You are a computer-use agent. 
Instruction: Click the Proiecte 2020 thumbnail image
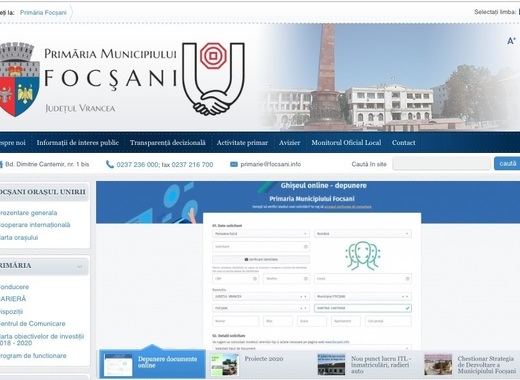(x=225, y=365)
